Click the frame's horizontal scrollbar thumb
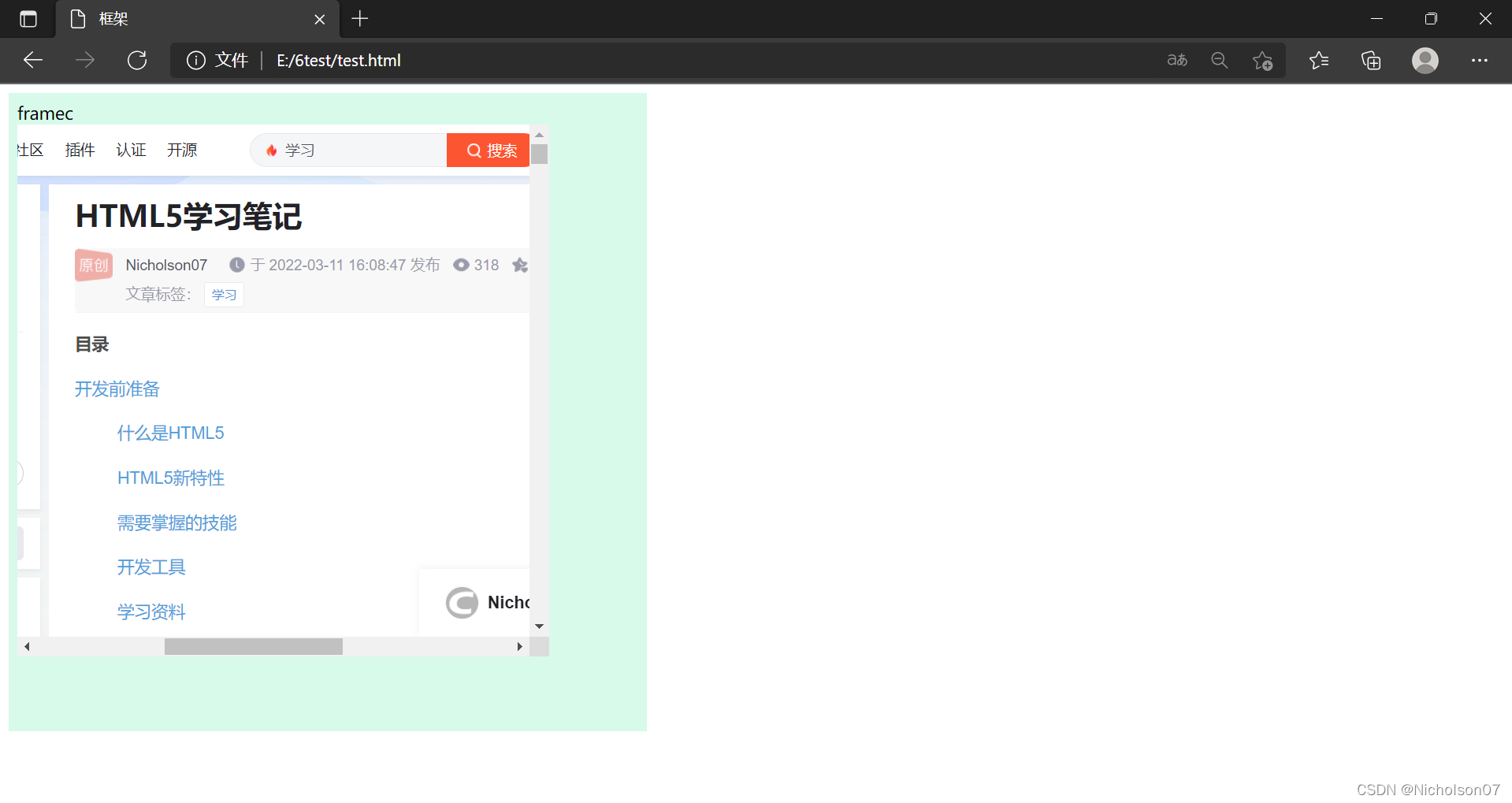Viewport: 1512px width, 803px height. tap(254, 647)
